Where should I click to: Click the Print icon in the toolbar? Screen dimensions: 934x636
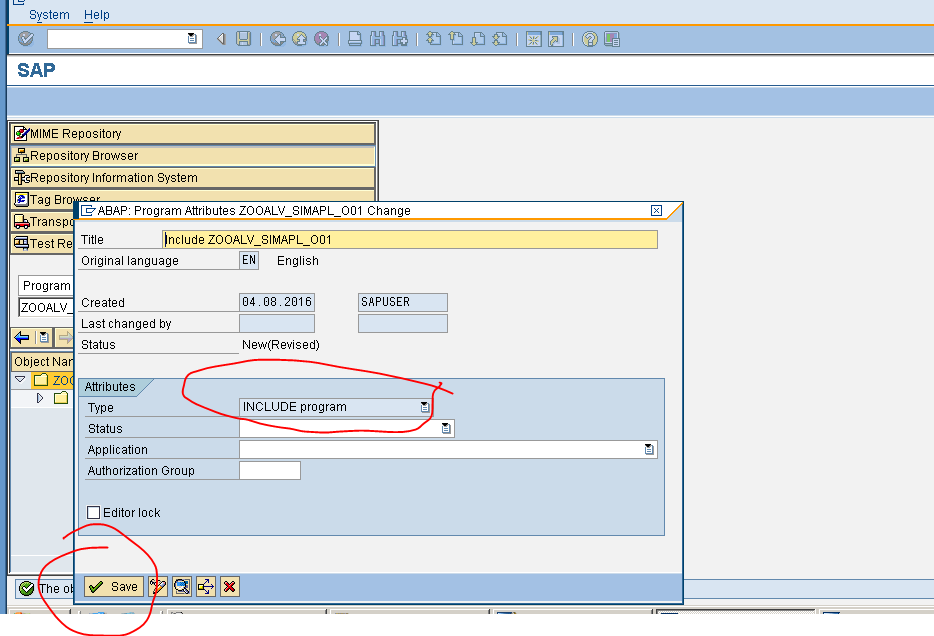pyautogui.click(x=357, y=39)
